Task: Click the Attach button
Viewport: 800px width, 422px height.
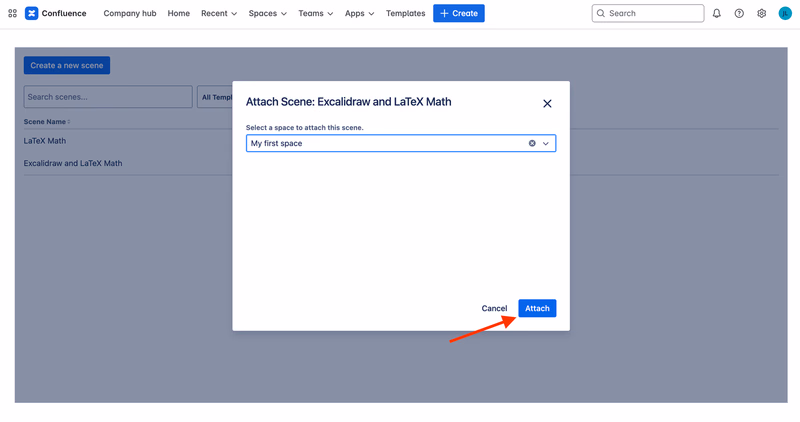Action: tap(537, 308)
